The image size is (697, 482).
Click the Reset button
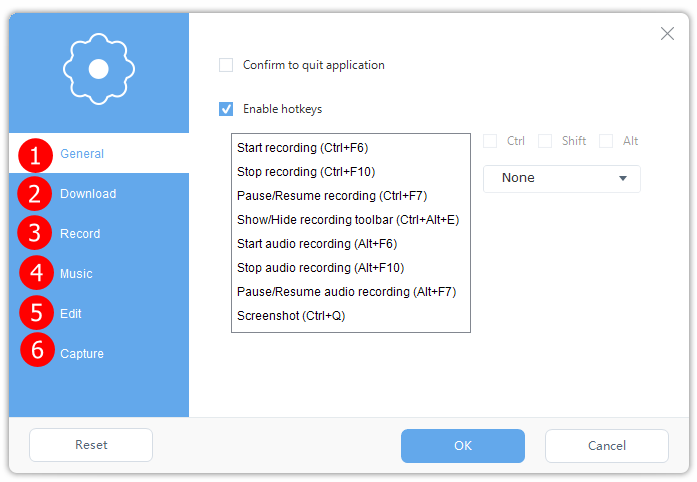91,445
